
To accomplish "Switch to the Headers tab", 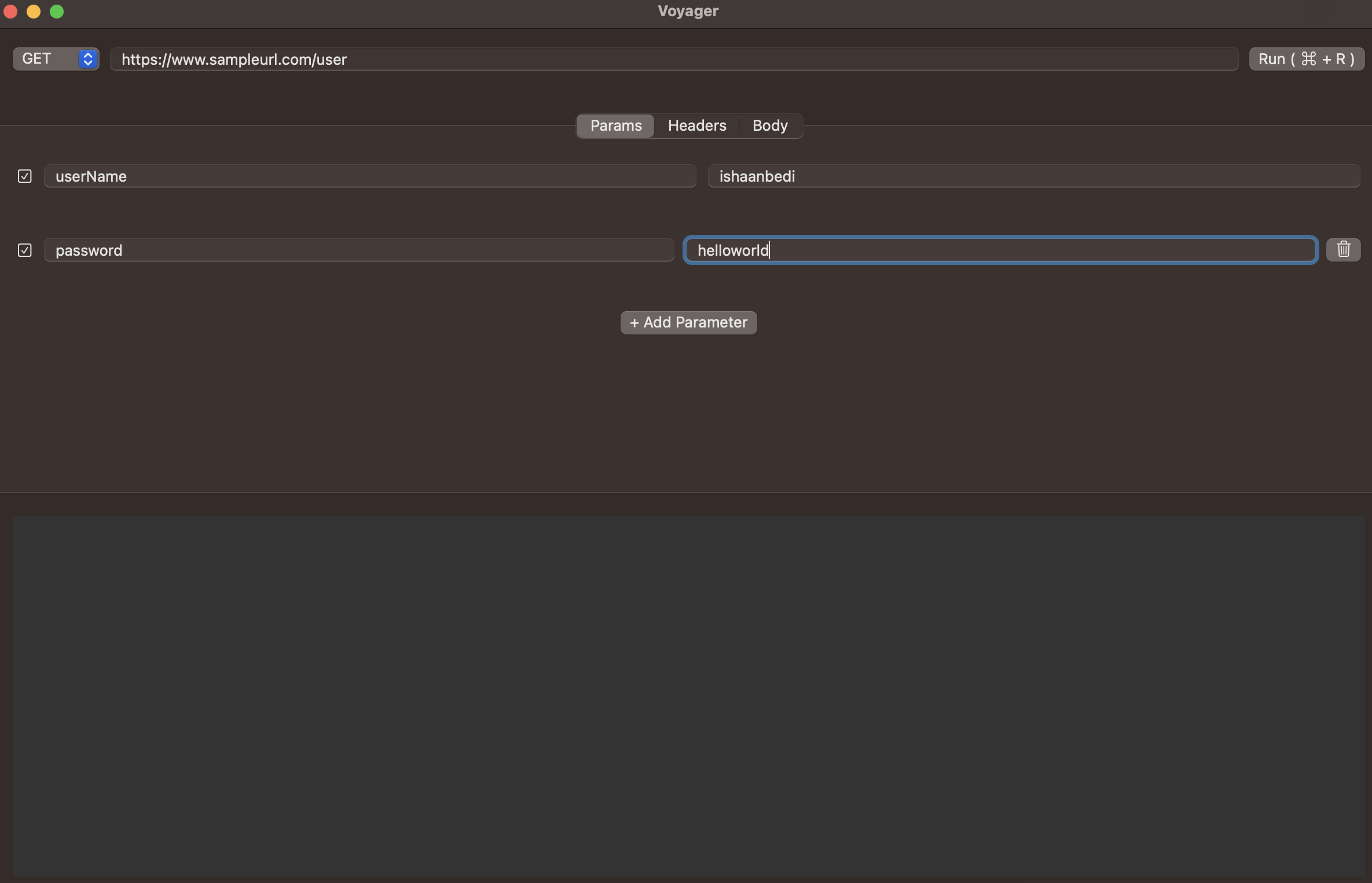I will [696, 126].
